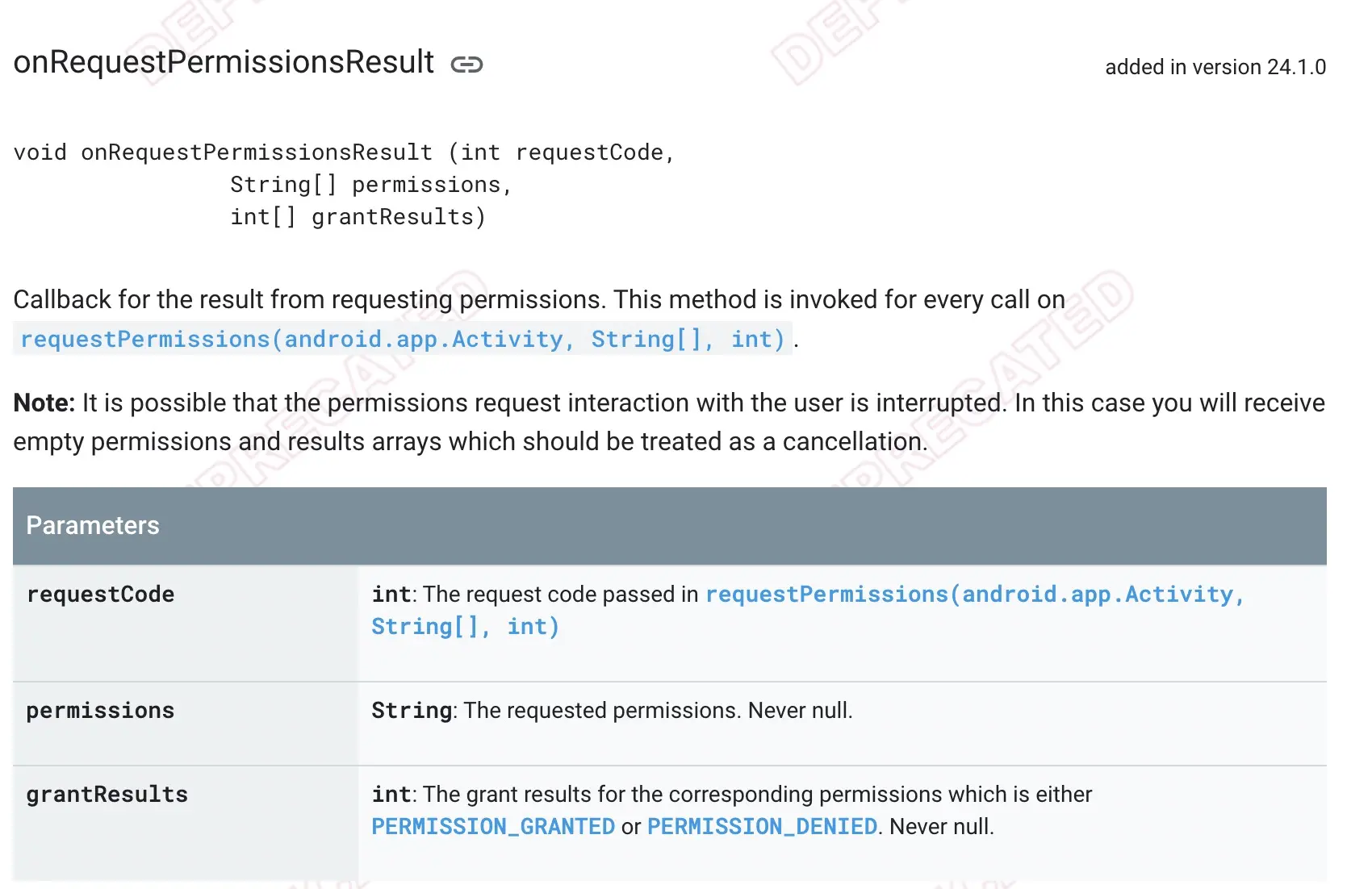The width and height of the screenshot is (1372, 889).
Task: Click the onRequestPermissionsResult heading text
Action: tap(224, 62)
